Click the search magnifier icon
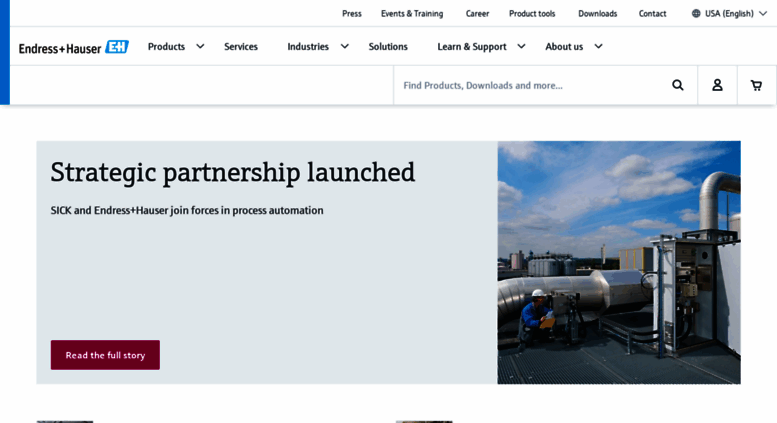 point(677,85)
